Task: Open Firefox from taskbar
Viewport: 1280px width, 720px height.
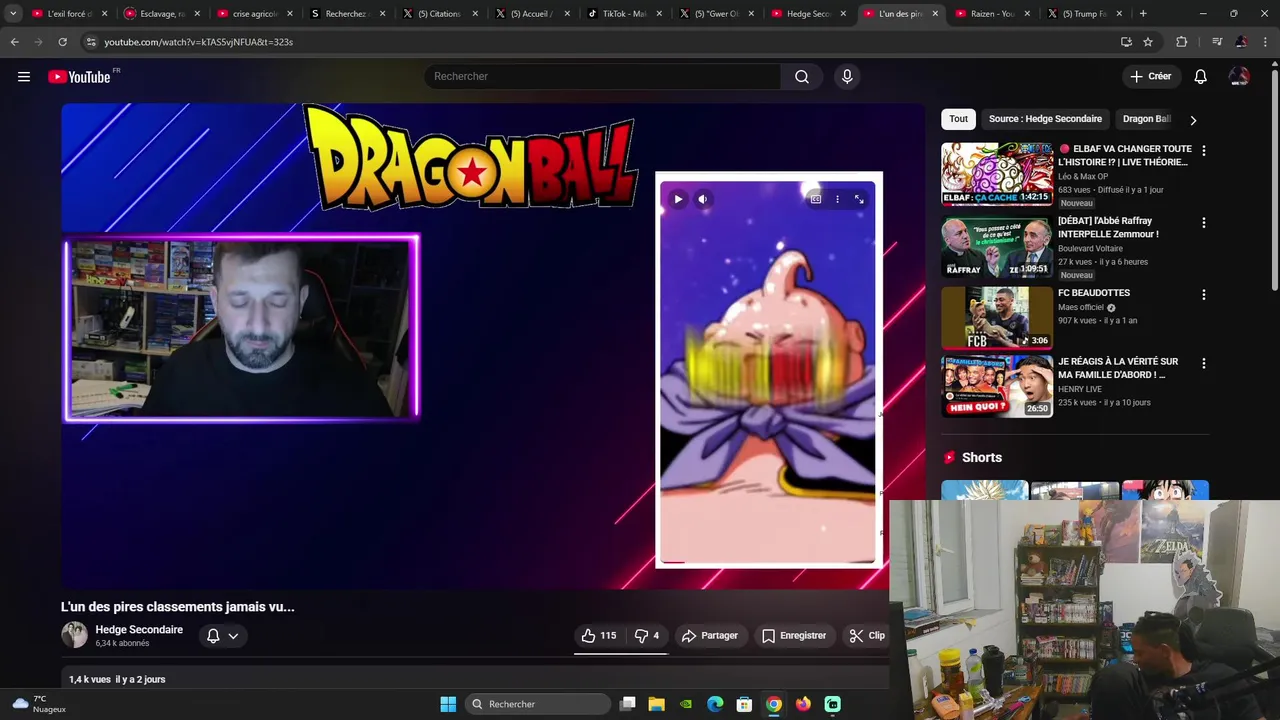Action: 803,704
